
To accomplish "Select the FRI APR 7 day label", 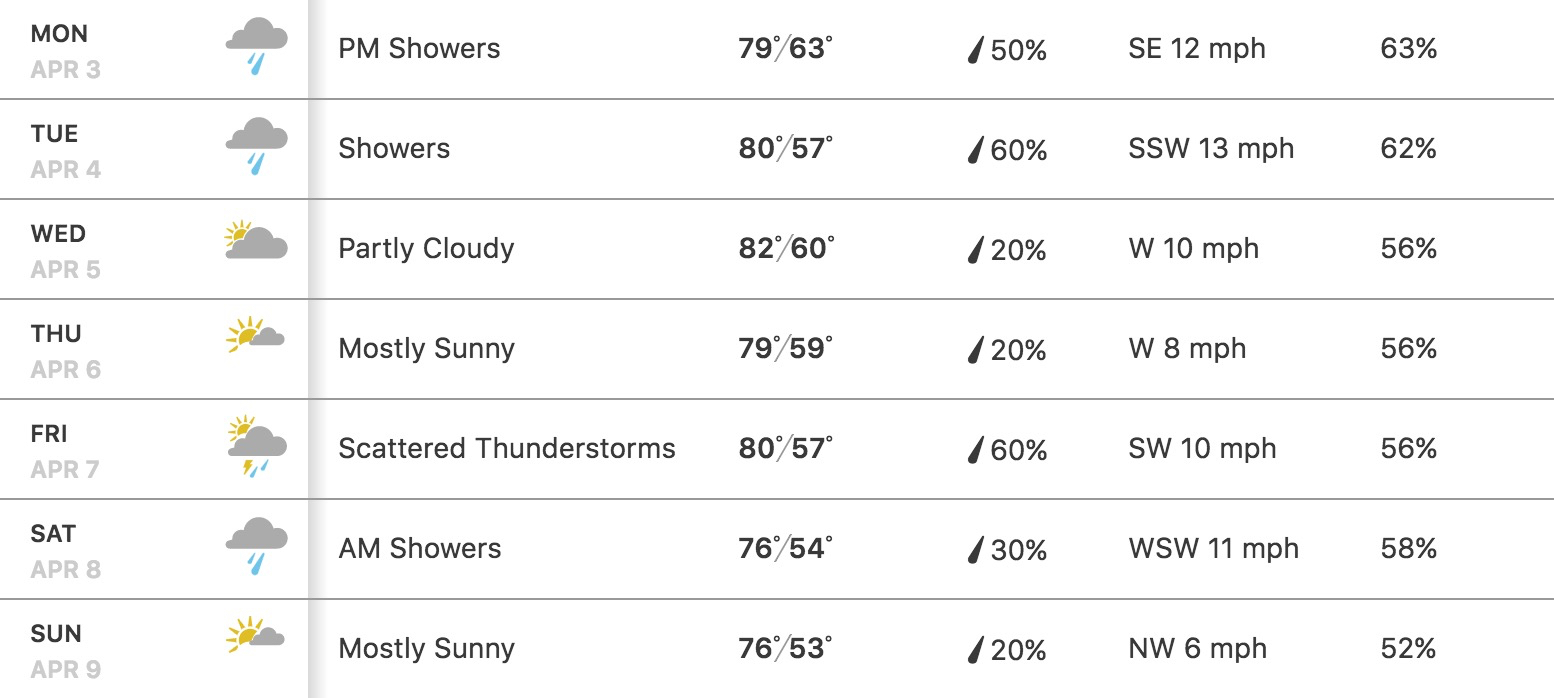I will (x=65, y=451).
